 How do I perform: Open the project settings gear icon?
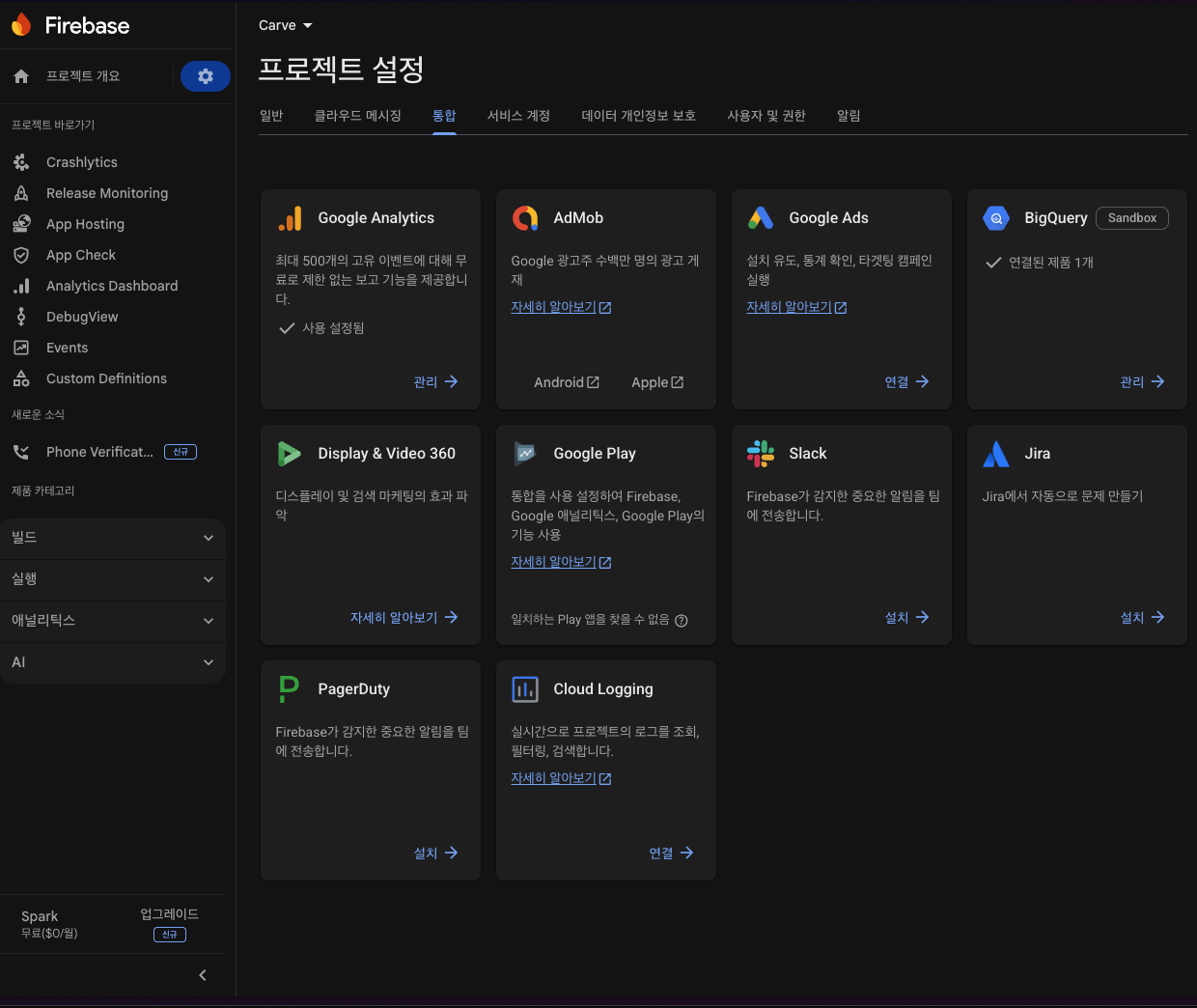click(206, 76)
